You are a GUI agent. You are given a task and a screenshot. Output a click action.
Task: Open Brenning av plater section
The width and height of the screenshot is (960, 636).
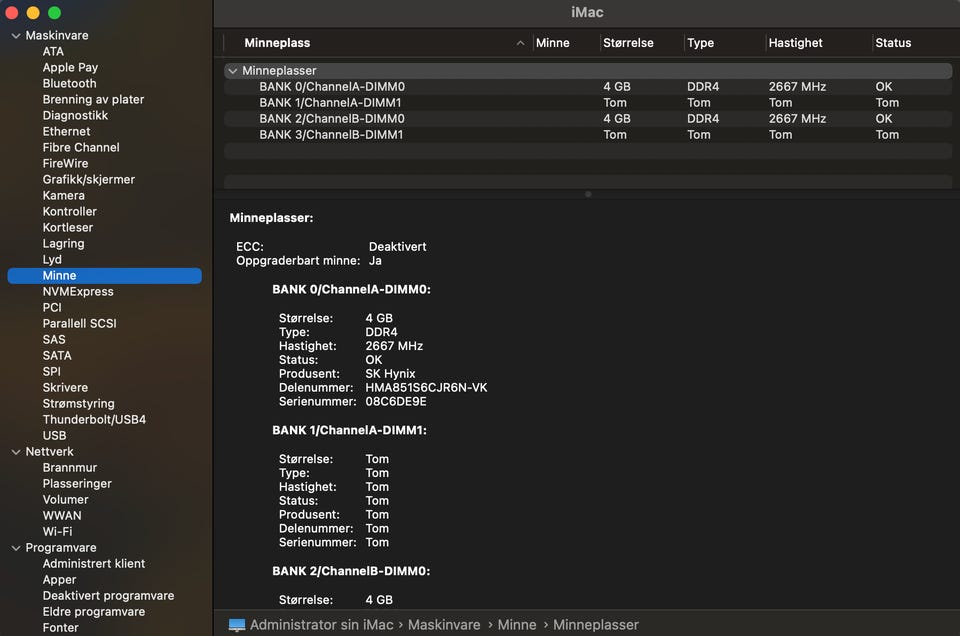click(93, 99)
